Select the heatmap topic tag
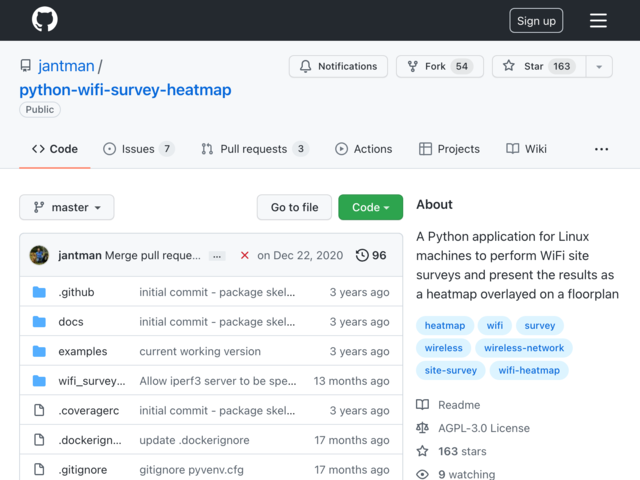The image size is (640, 480). [x=445, y=325]
